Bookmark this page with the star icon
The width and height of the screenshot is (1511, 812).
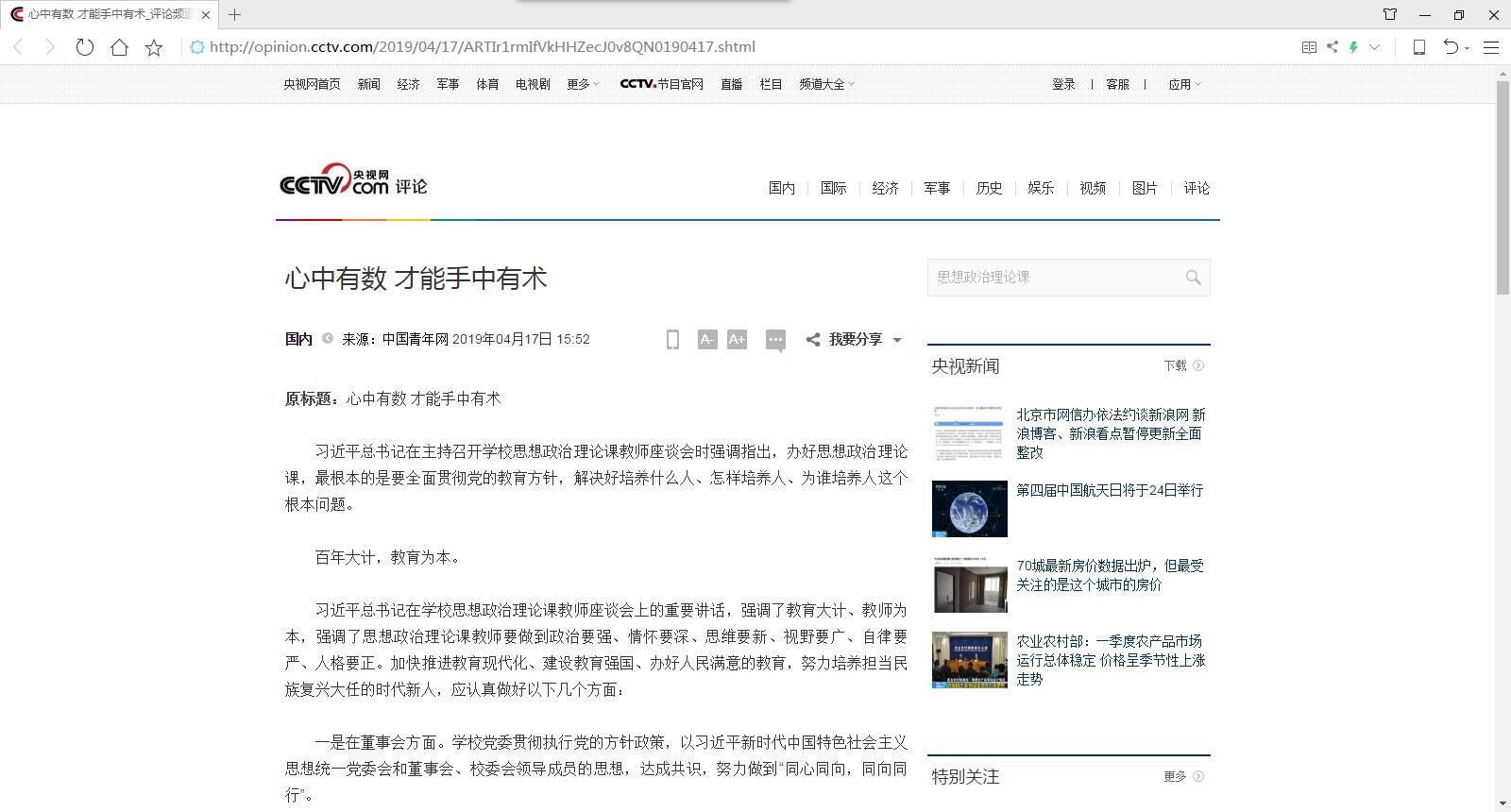click(x=154, y=47)
